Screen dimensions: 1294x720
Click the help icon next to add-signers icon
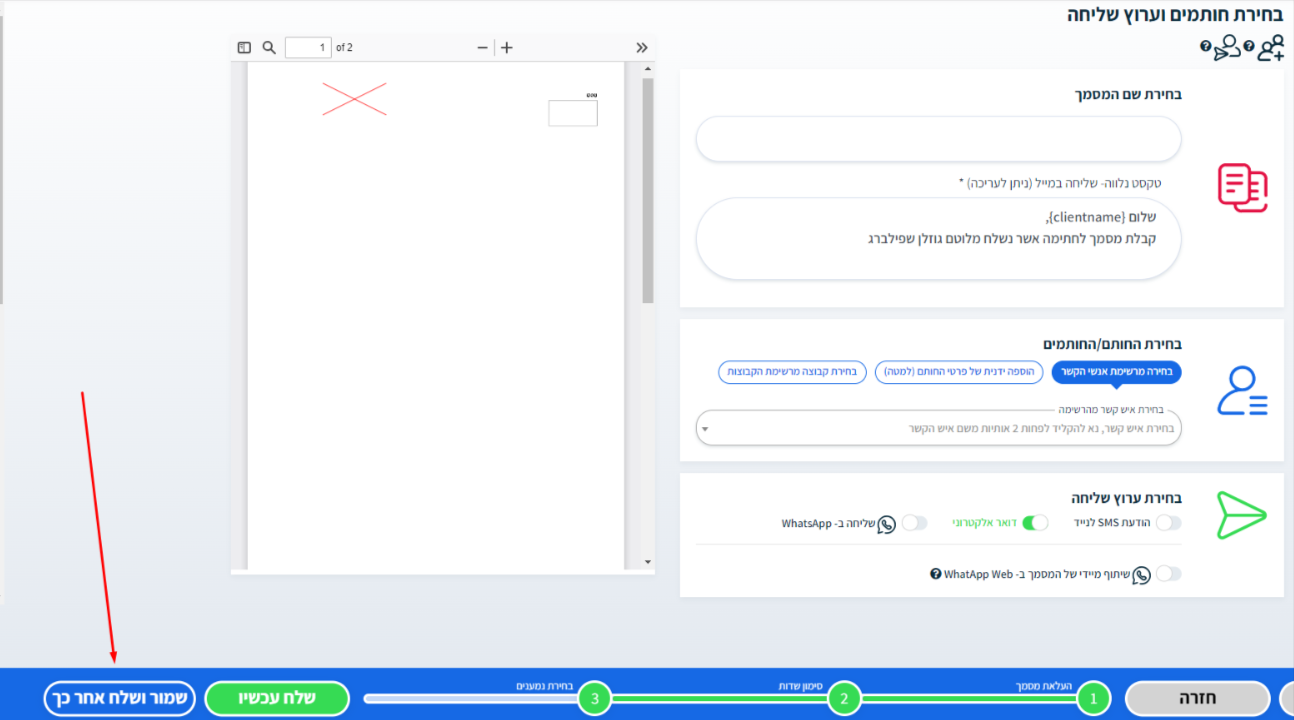(1248, 47)
